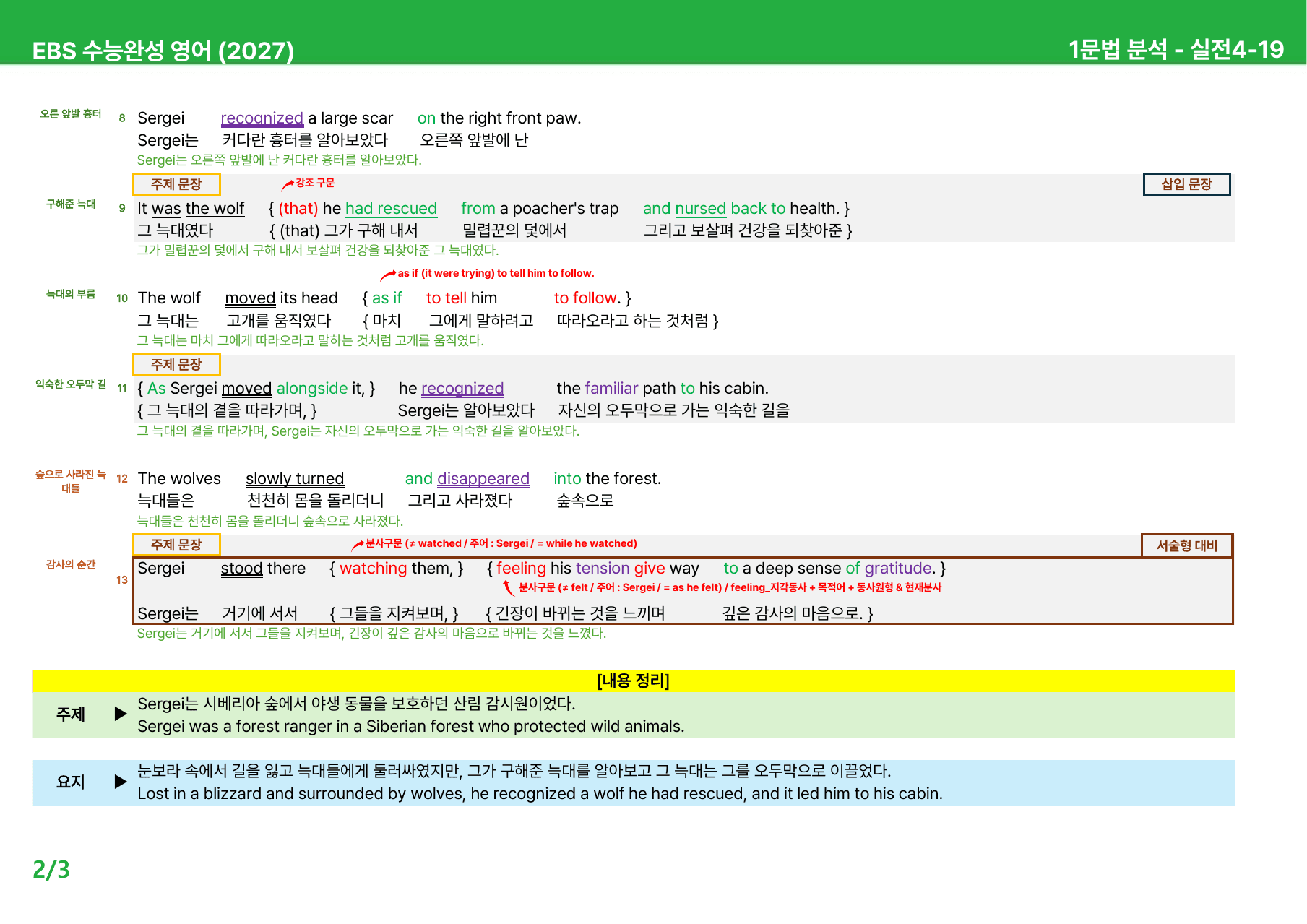This screenshot has width=1307, height=924.
Task: Click 'watching' in sentence 13
Action: pos(374,568)
